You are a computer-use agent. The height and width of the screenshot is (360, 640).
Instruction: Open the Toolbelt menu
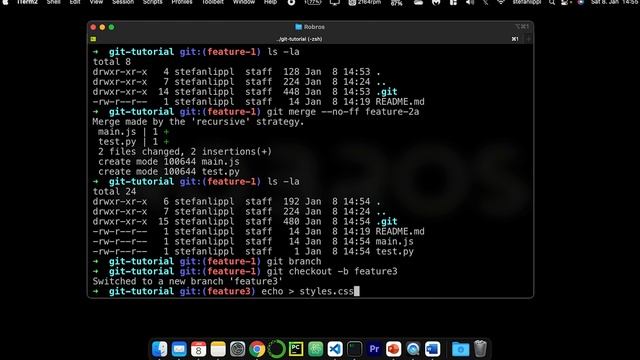pyautogui.click(x=213, y=2)
